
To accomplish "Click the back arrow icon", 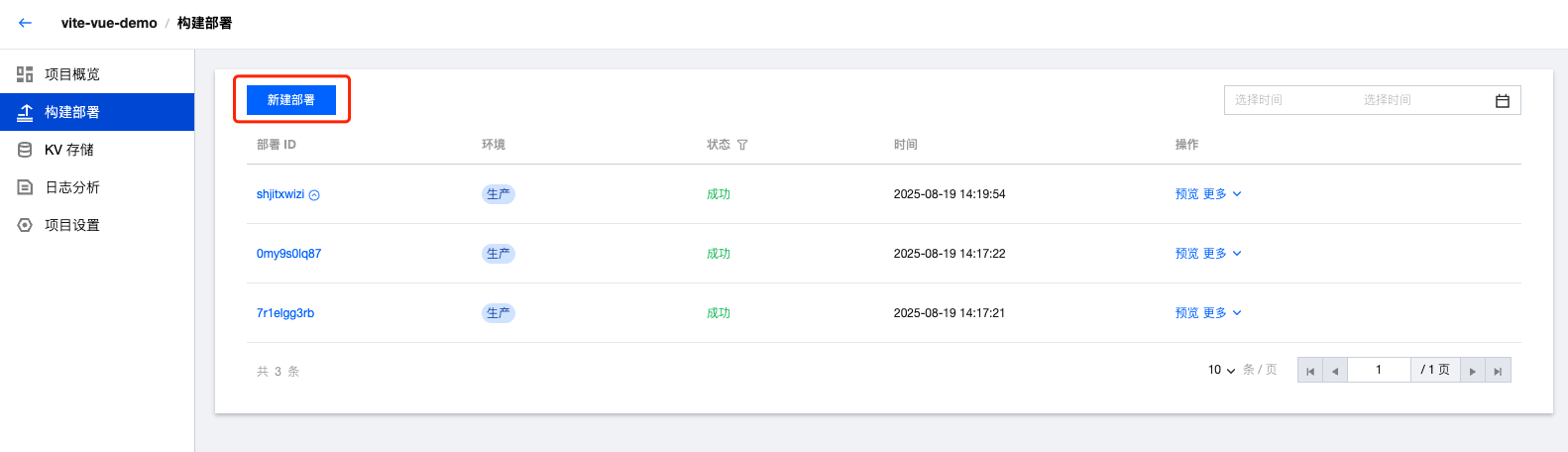I will click(x=25, y=23).
